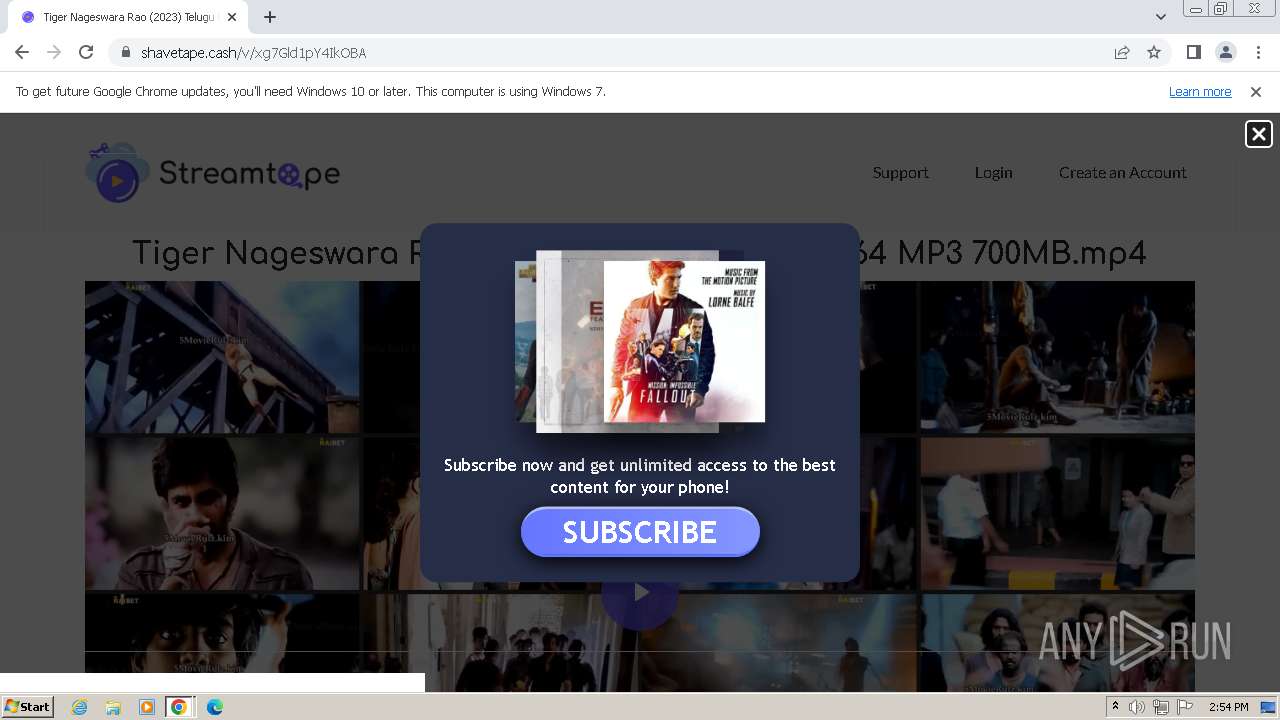
Task: Open the Create an Account link
Action: (1123, 172)
